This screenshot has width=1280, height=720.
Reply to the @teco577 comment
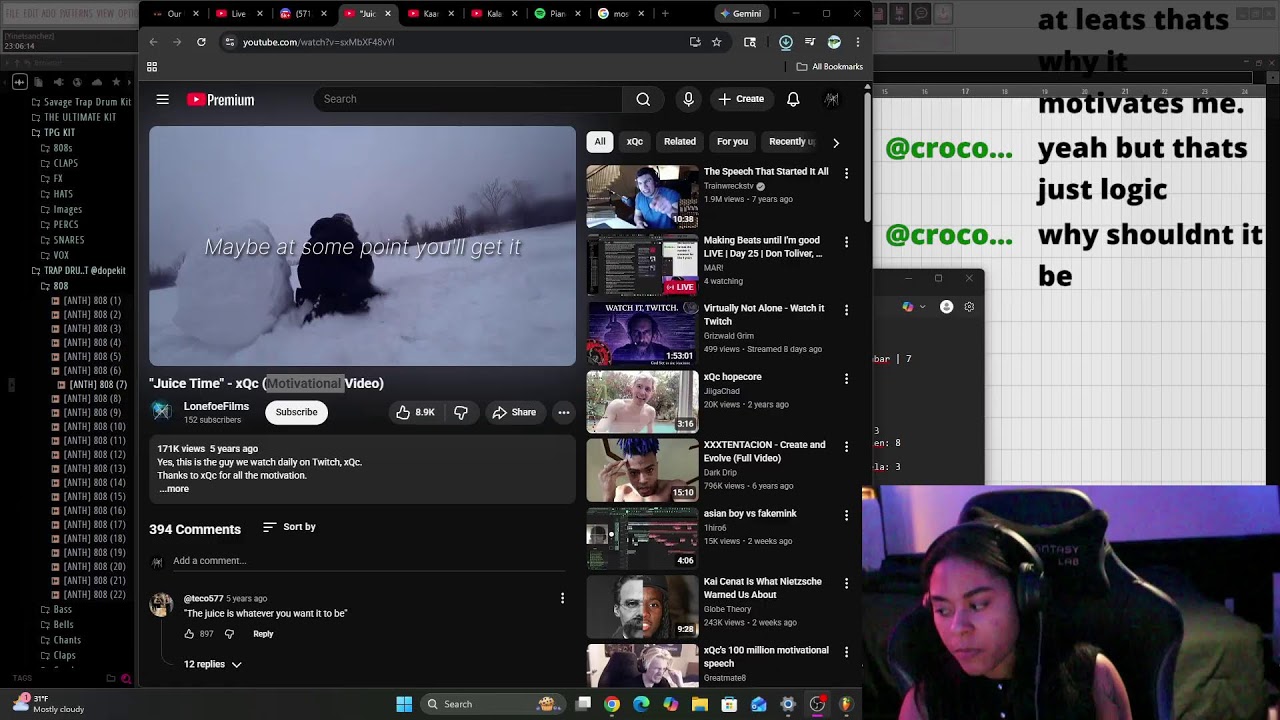click(263, 634)
